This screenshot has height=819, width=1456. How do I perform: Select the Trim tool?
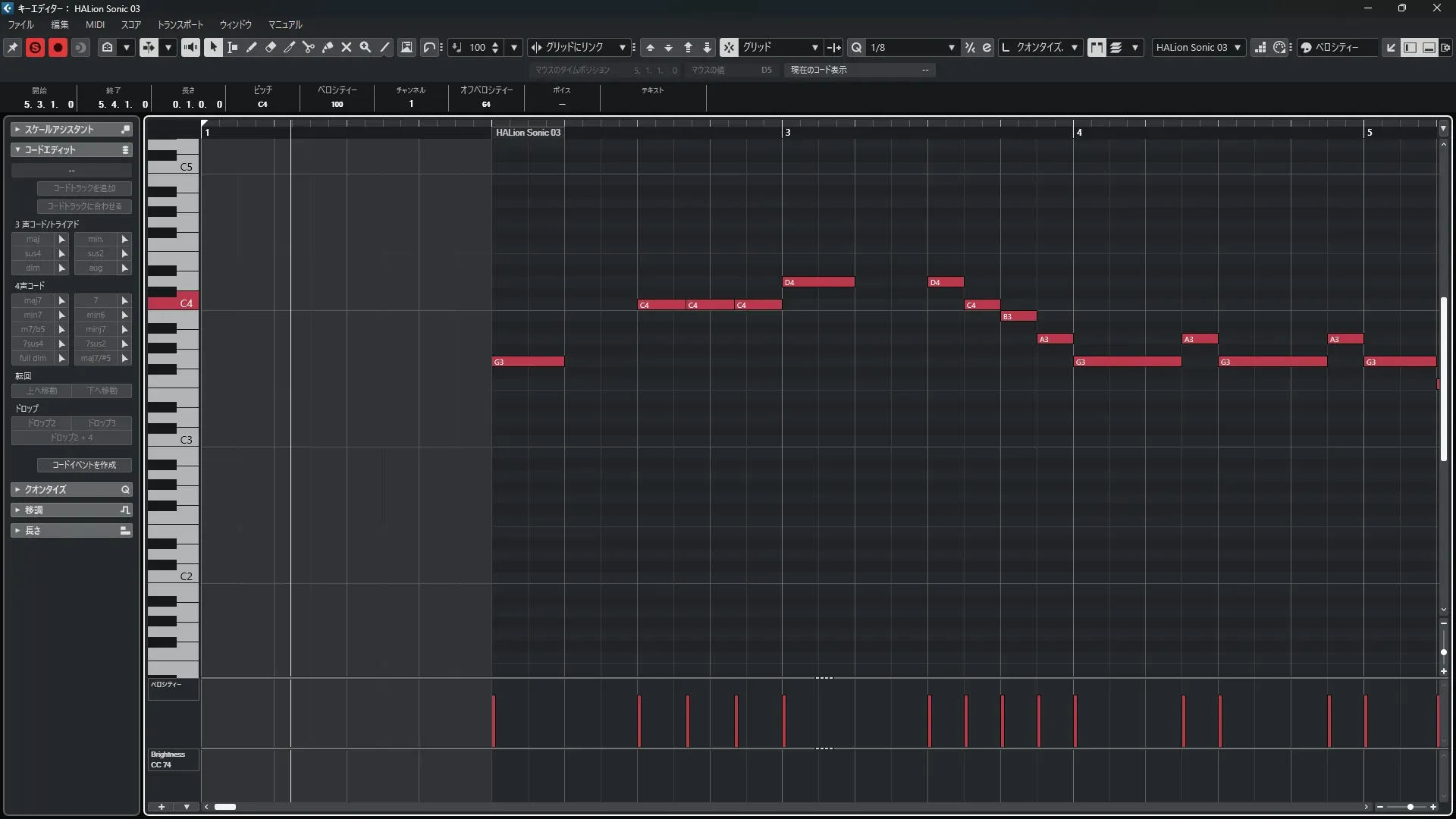[x=289, y=47]
